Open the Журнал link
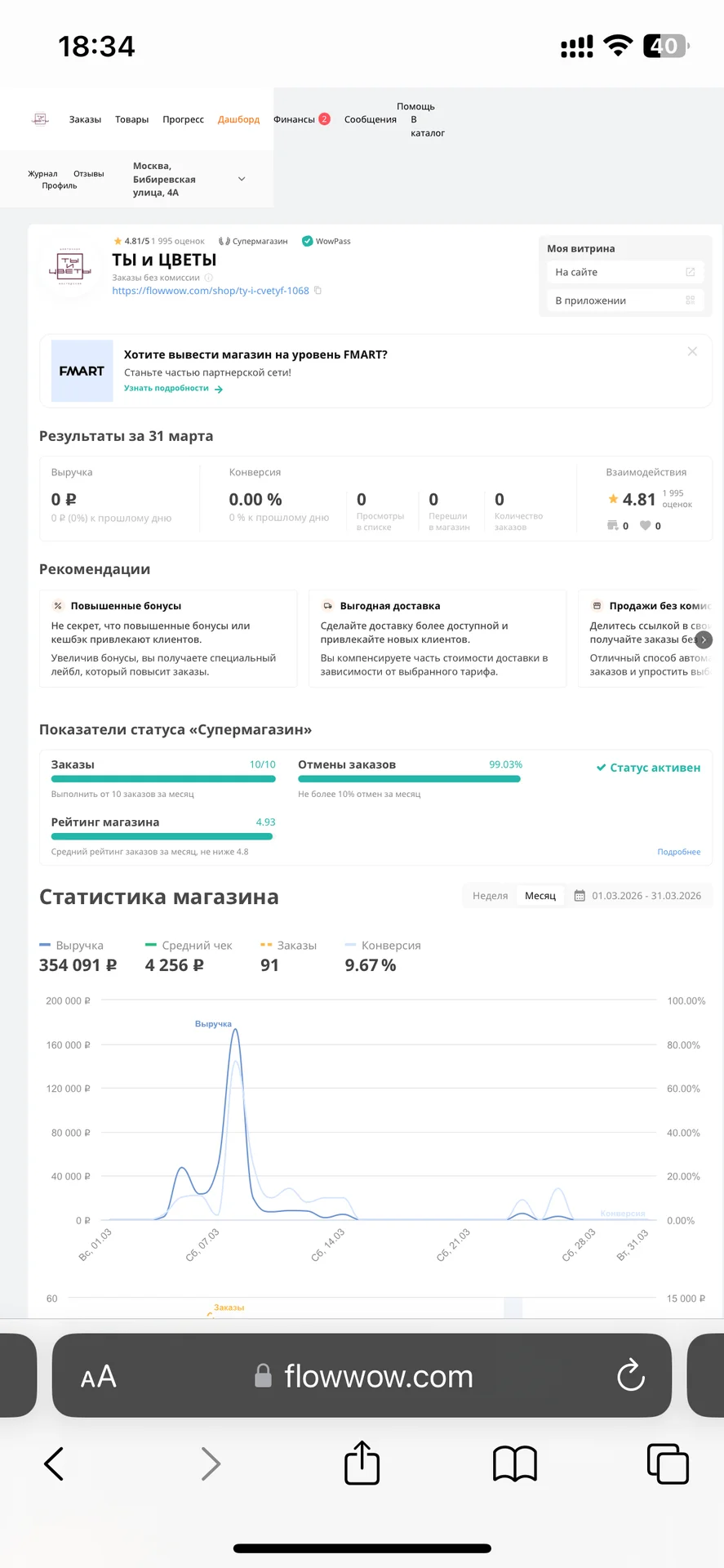The image size is (724, 1568). tap(42, 174)
